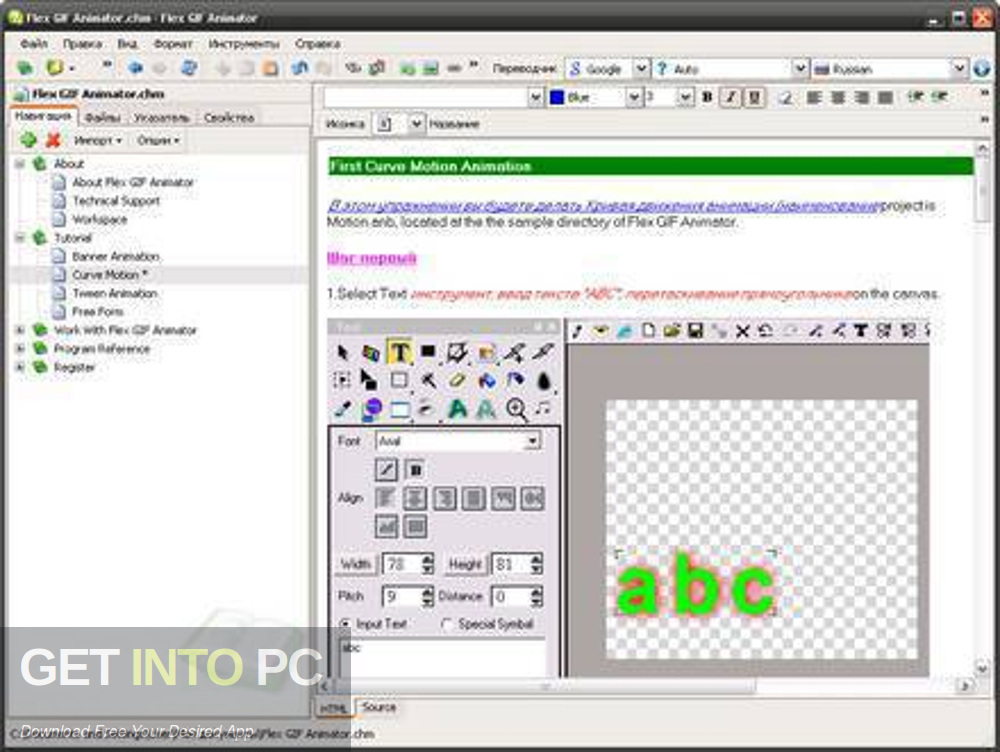Click the green plus add-topic icon
Viewport: 1000px width, 752px height.
point(28,140)
